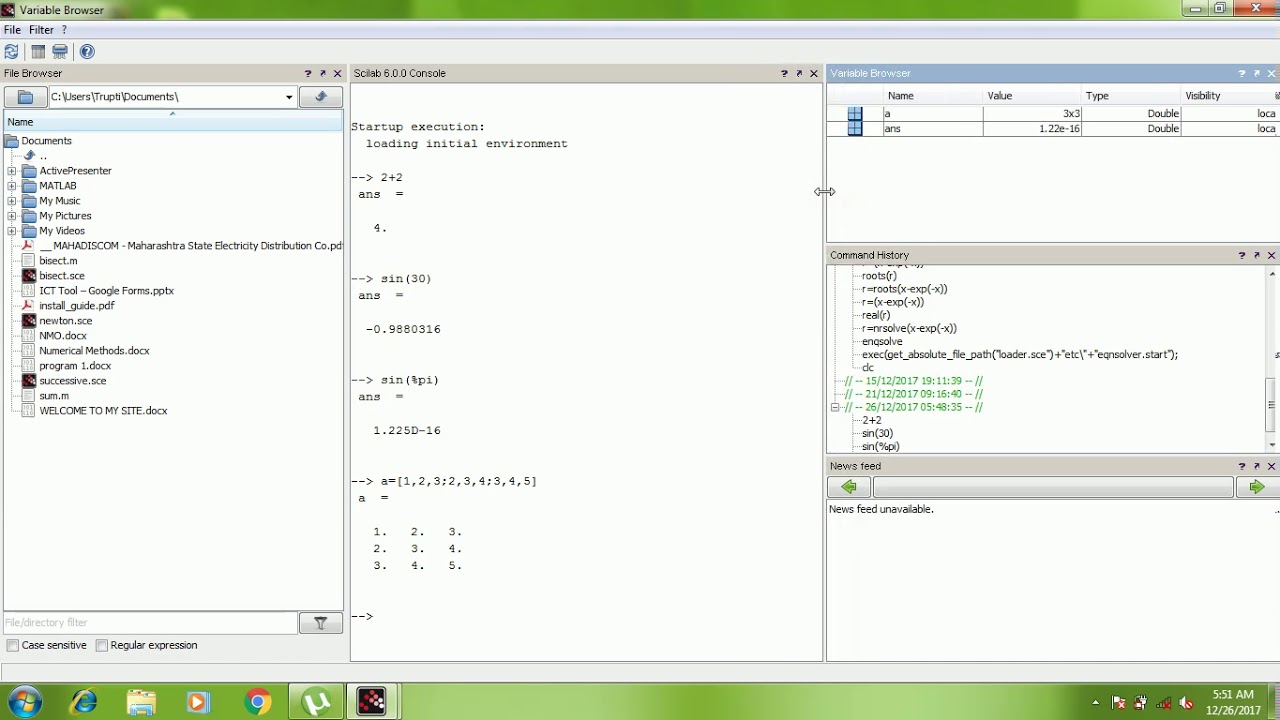
Task: Click the edit variable table toolbar icon
Action: click(38, 52)
